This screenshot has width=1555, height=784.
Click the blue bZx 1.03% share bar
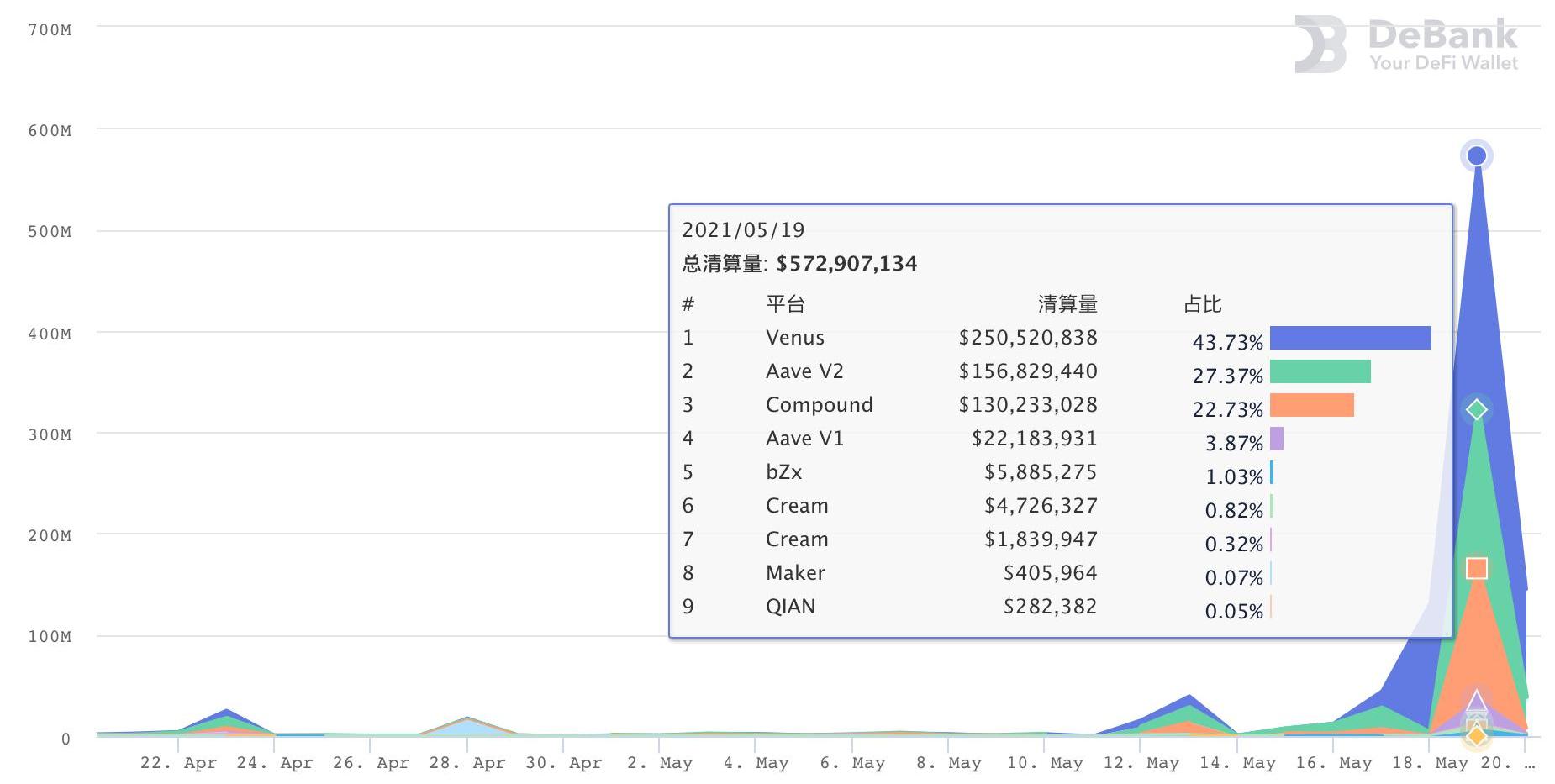click(x=1272, y=472)
